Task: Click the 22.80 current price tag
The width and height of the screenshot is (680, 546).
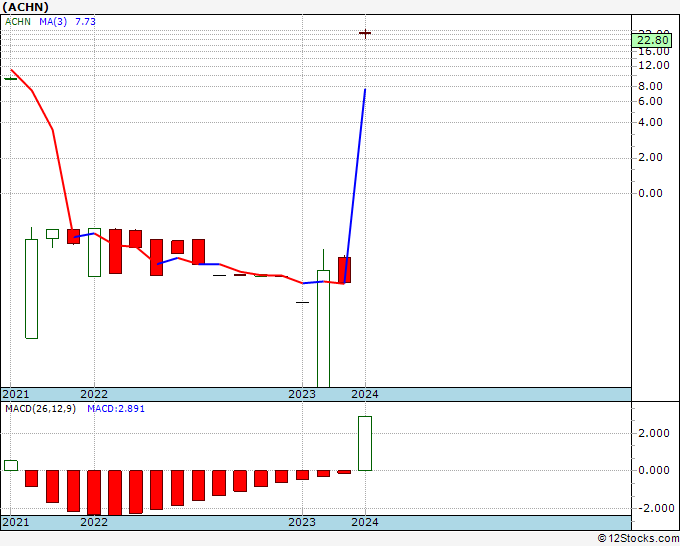Action: tap(654, 40)
